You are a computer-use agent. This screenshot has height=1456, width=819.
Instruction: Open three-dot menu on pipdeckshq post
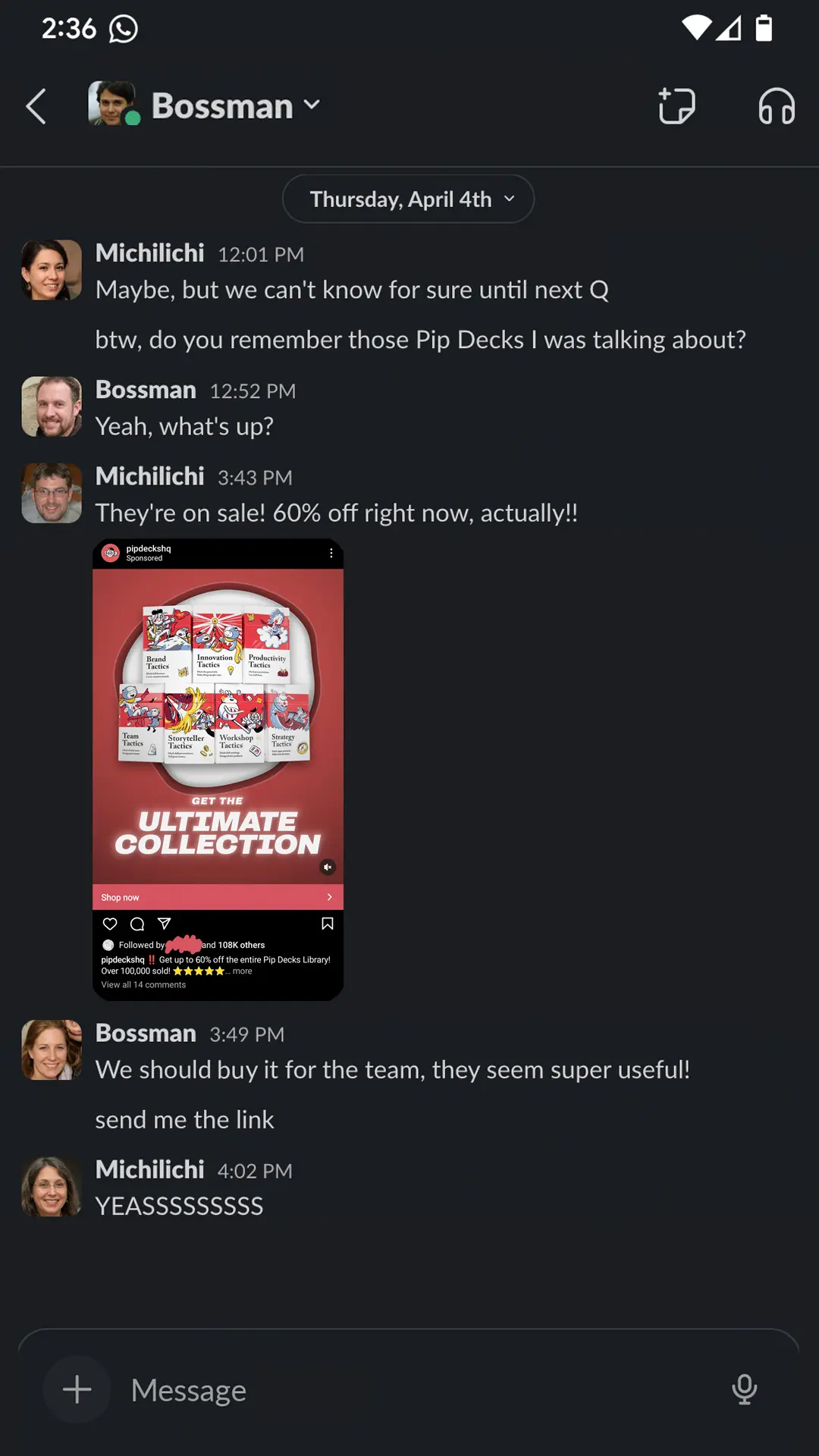tap(331, 554)
